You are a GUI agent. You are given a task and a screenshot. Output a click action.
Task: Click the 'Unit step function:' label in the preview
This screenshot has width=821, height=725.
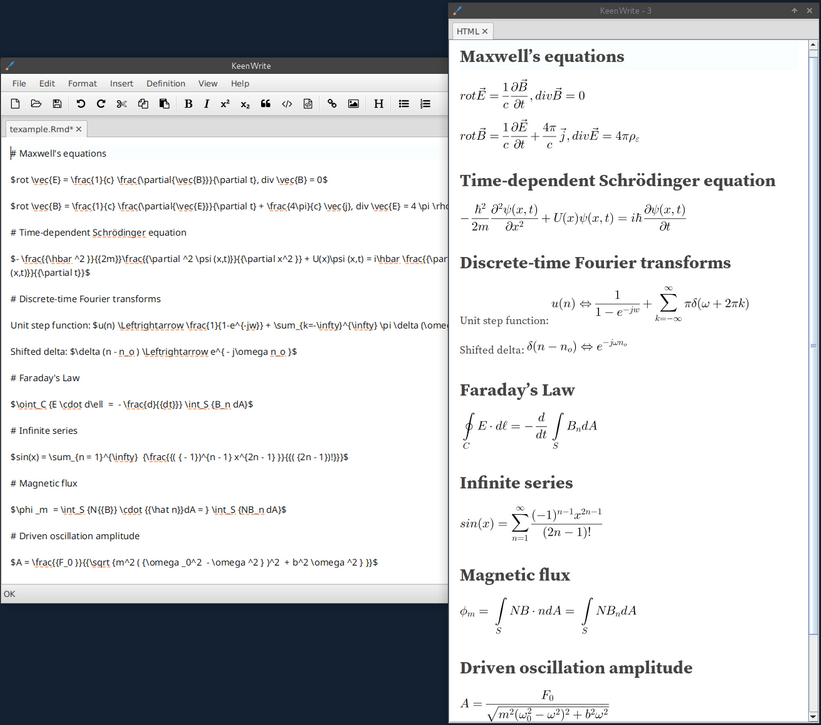pyautogui.click(x=504, y=320)
